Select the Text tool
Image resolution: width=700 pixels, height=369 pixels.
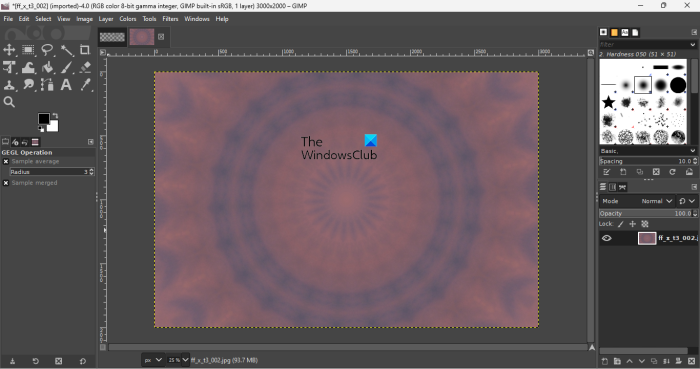click(66, 84)
